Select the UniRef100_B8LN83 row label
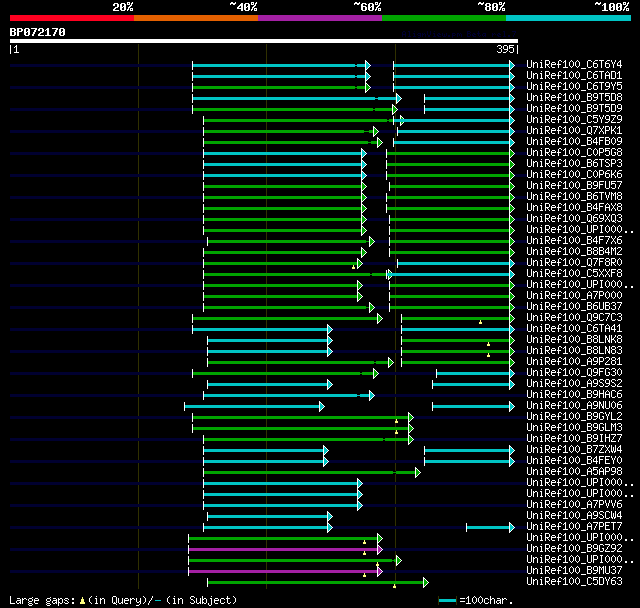Screen dimensions: 640x608 [574, 351]
